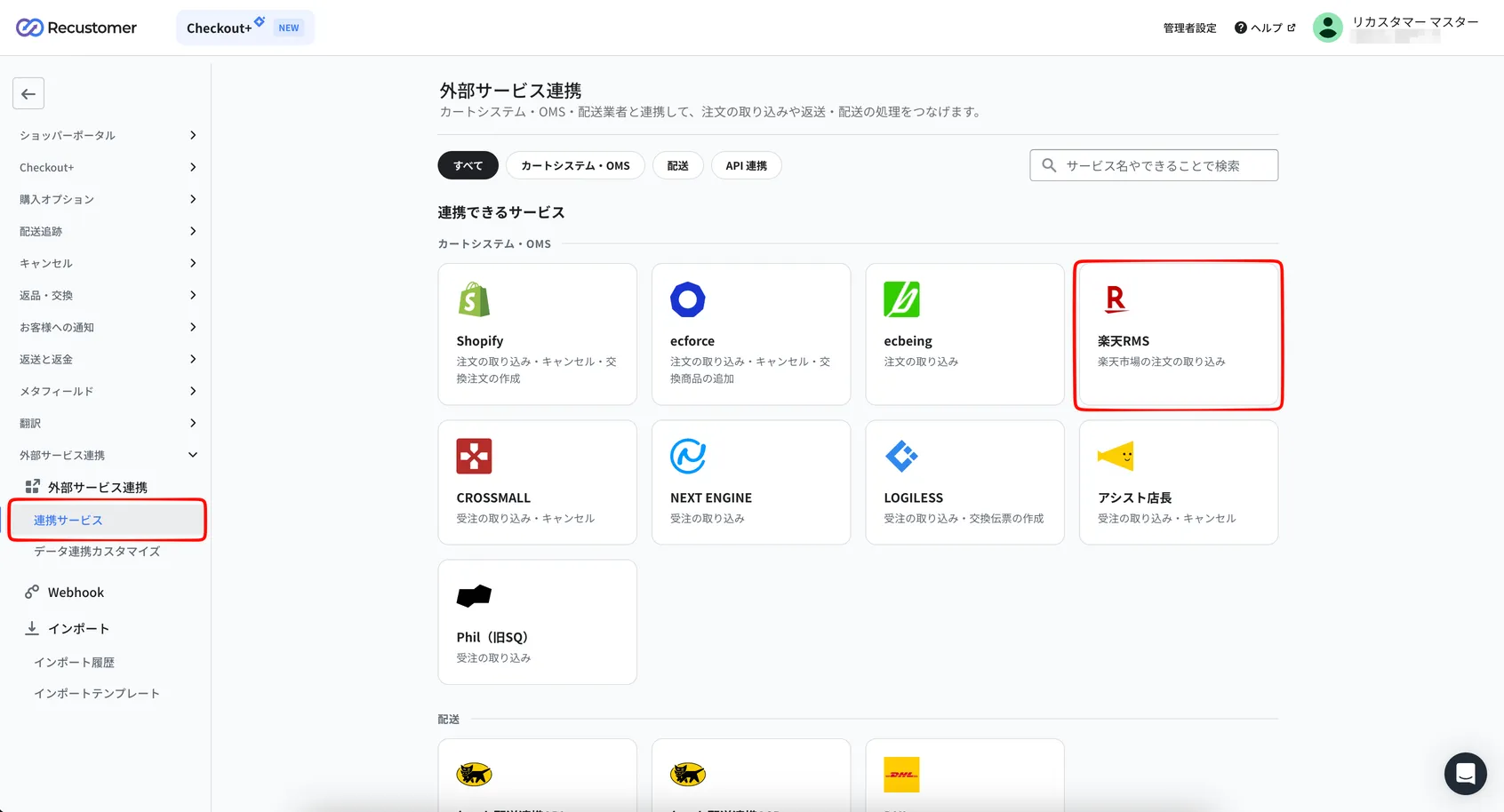This screenshot has height=812, width=1504.
Task: Expand the ショッパーポータル menu
Action: [107, 135]
